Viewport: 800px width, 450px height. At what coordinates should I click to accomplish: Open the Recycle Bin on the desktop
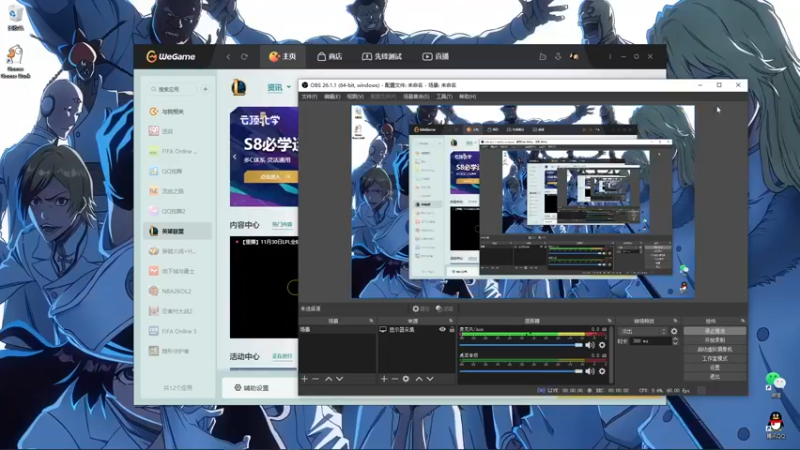(15, 17)
